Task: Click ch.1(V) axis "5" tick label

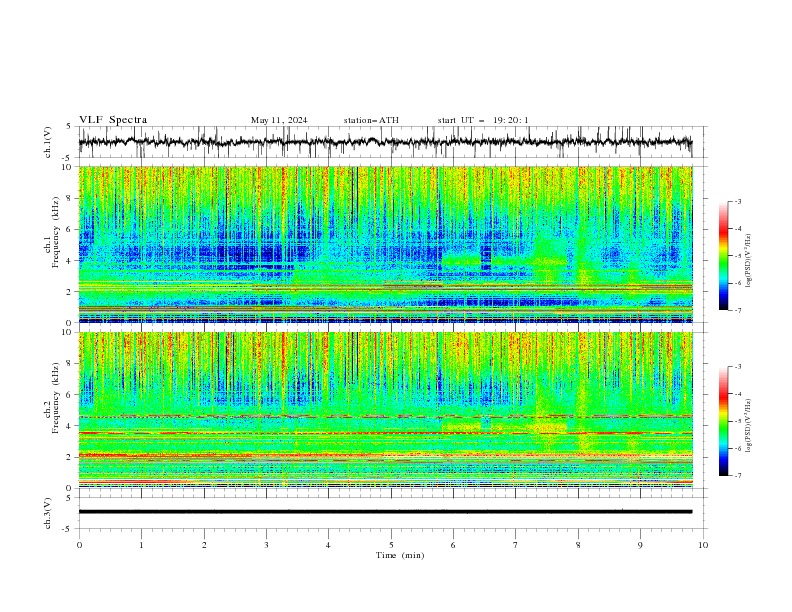Action: [70, 126]
